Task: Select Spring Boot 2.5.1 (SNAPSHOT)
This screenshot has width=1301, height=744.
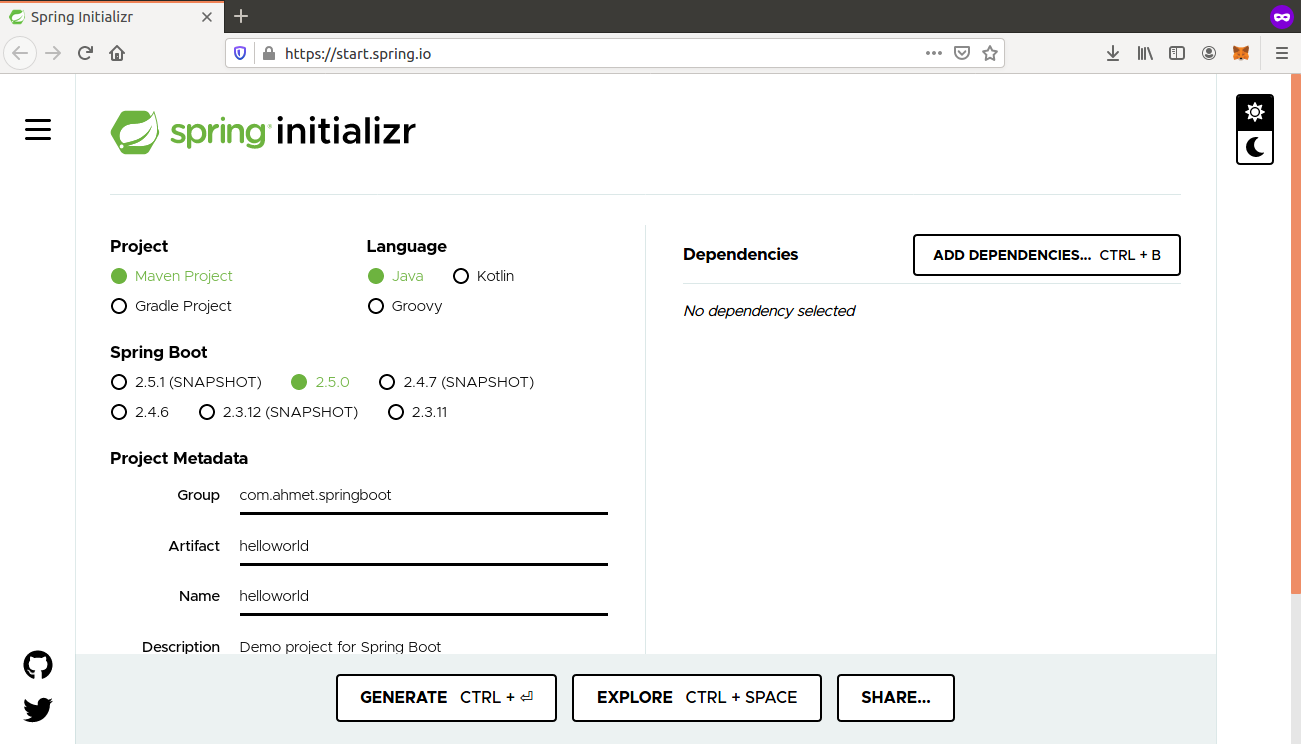Action: tap(186, 382)
